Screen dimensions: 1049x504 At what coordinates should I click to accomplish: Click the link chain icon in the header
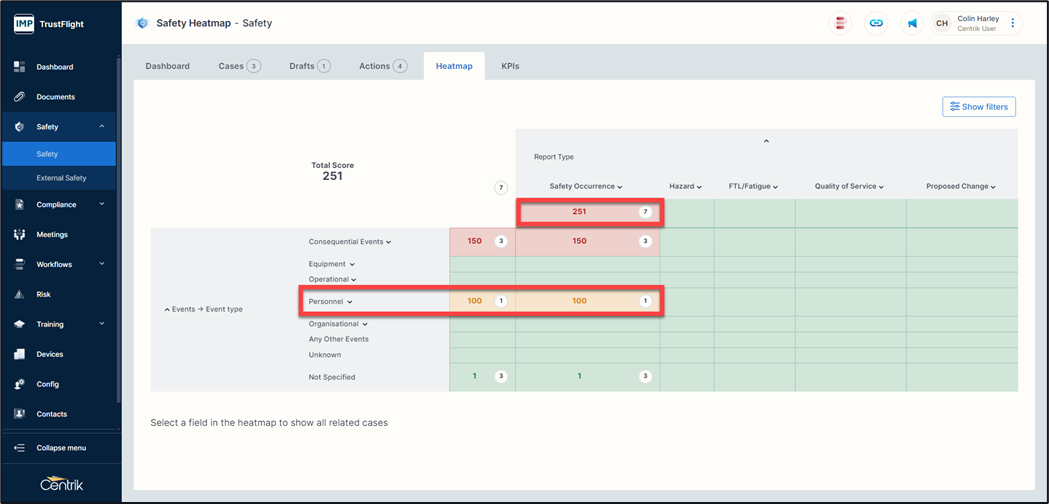click(876, 23)
